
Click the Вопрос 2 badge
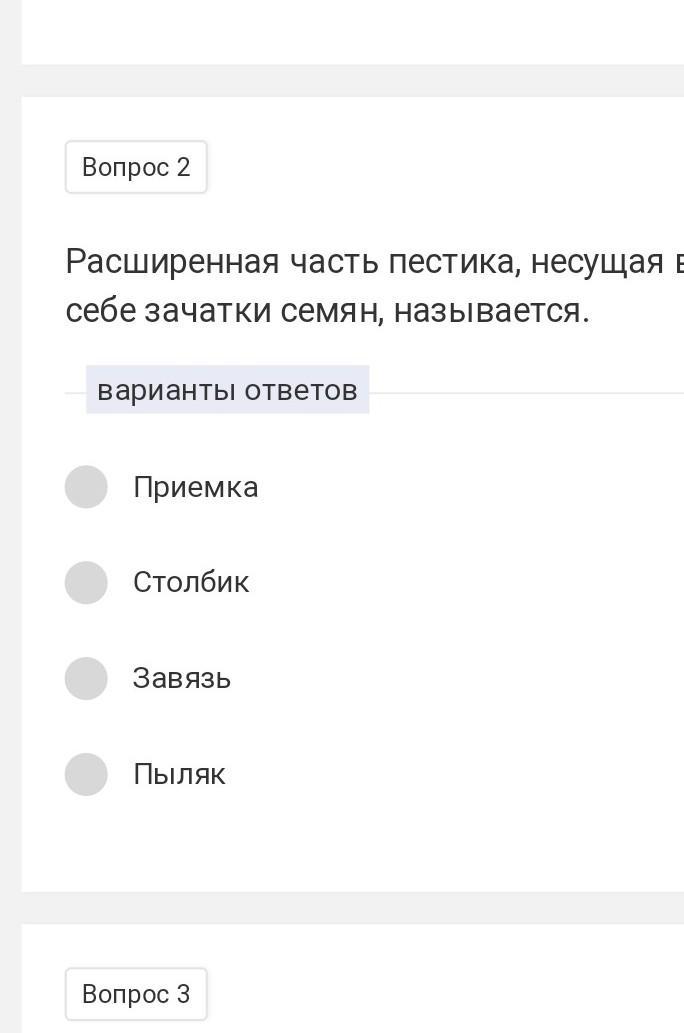click(x=136, y=167)
